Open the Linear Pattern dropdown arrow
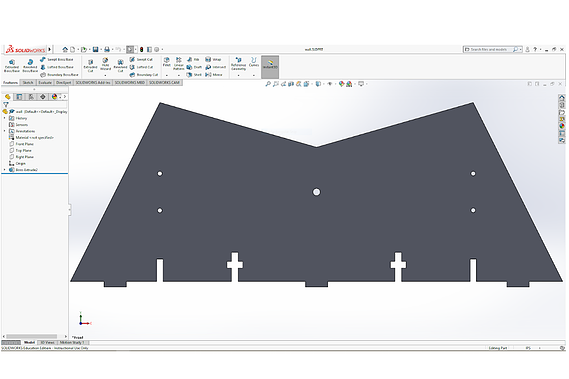Viewport: 569px width, 379px height. [179, 76]
